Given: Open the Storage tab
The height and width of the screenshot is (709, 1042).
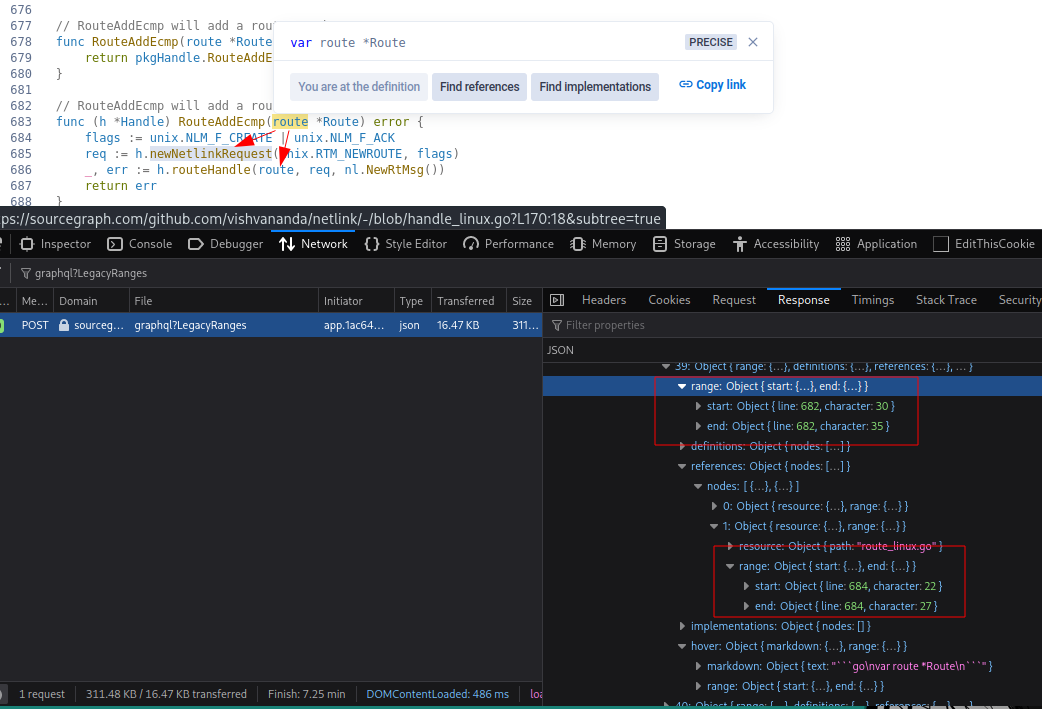Looking at the screenshot, I should pyautogui.click(x=684, y=244).
